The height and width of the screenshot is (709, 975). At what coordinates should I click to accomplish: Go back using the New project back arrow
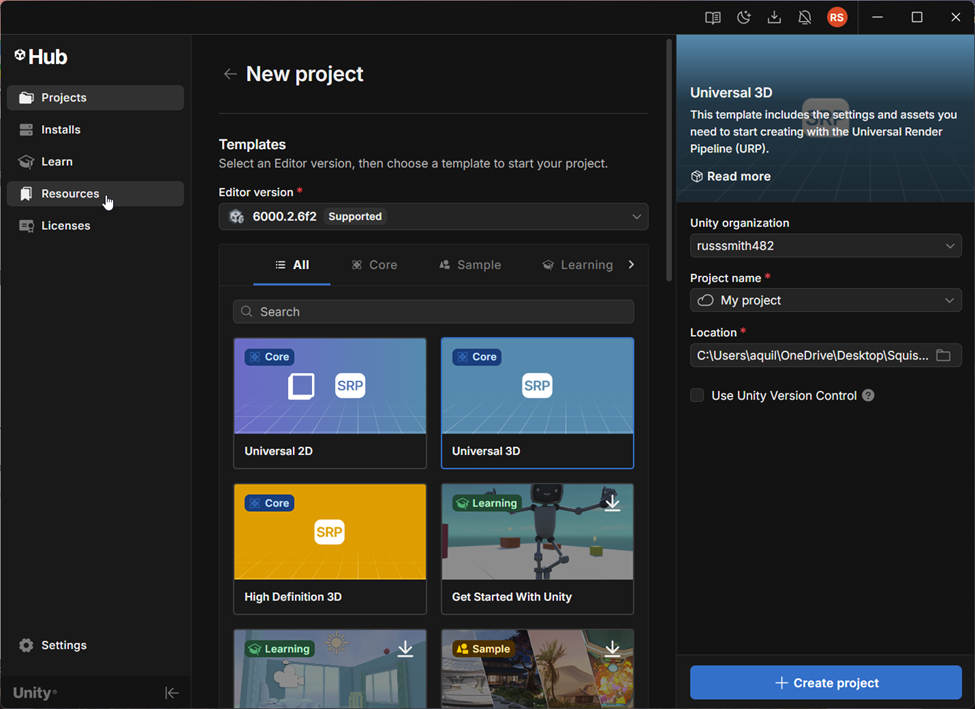230,73
